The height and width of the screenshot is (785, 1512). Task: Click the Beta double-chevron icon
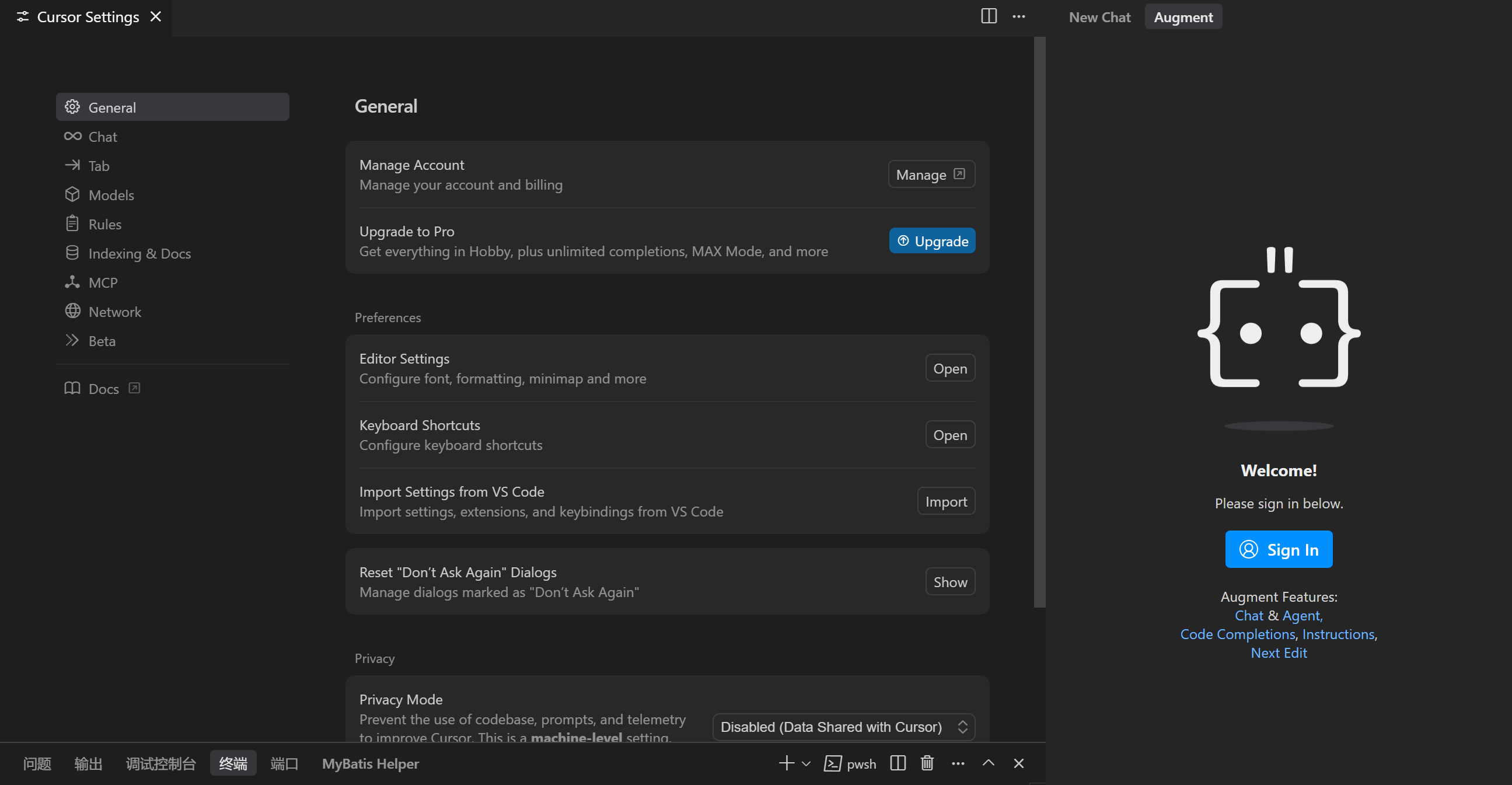72,340
